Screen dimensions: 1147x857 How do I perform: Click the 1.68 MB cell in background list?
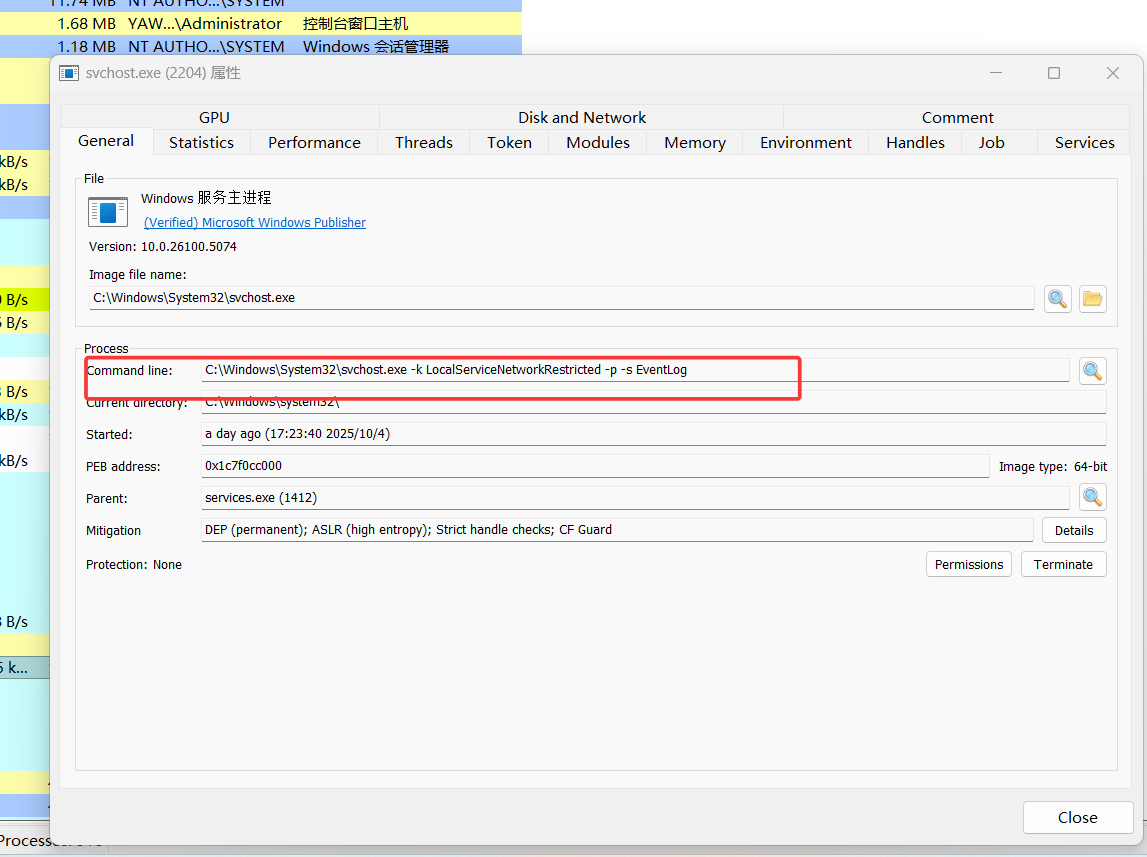click(x=86, y=23)
